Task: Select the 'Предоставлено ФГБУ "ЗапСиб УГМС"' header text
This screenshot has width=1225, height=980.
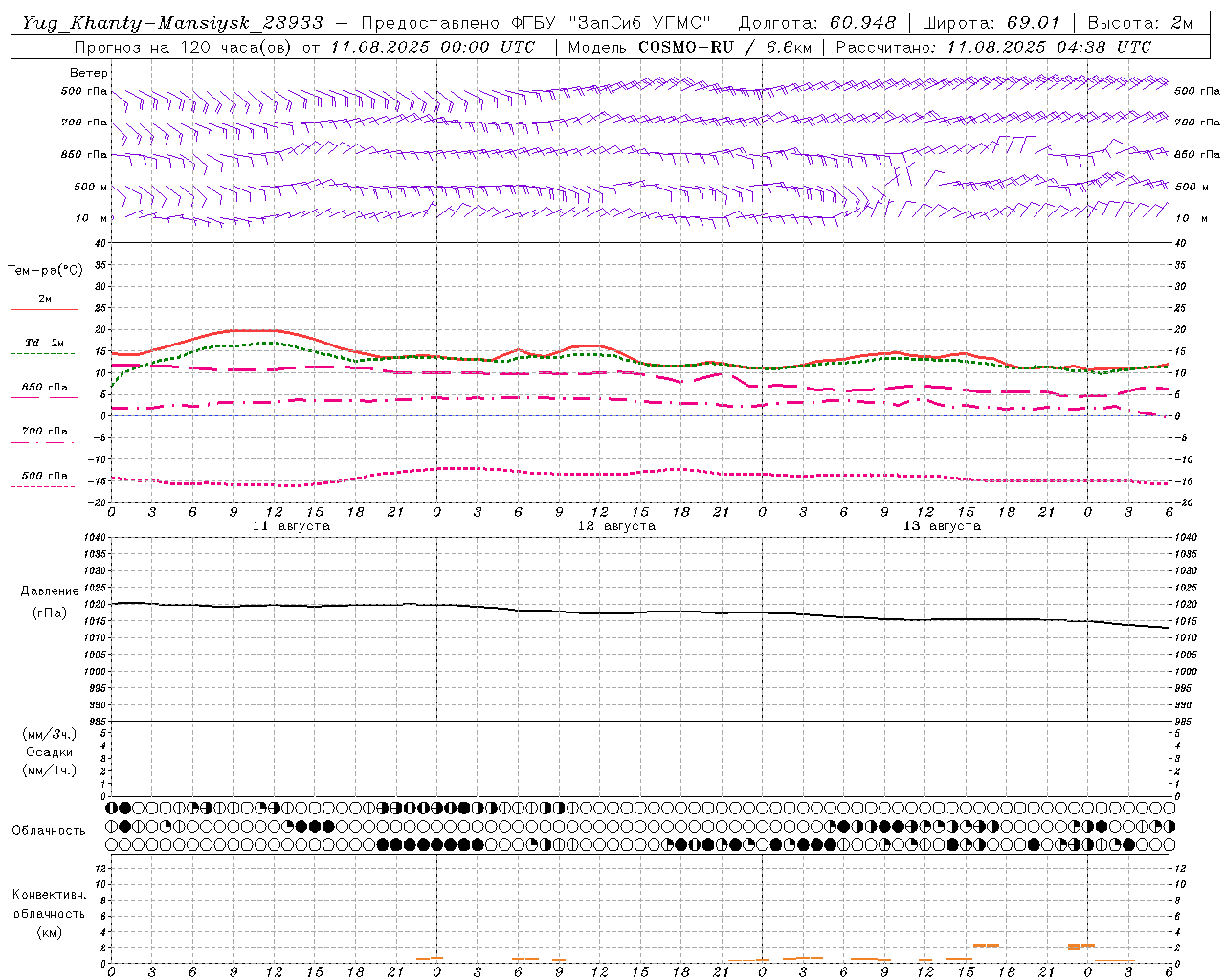Action: [x=536, y=23]
